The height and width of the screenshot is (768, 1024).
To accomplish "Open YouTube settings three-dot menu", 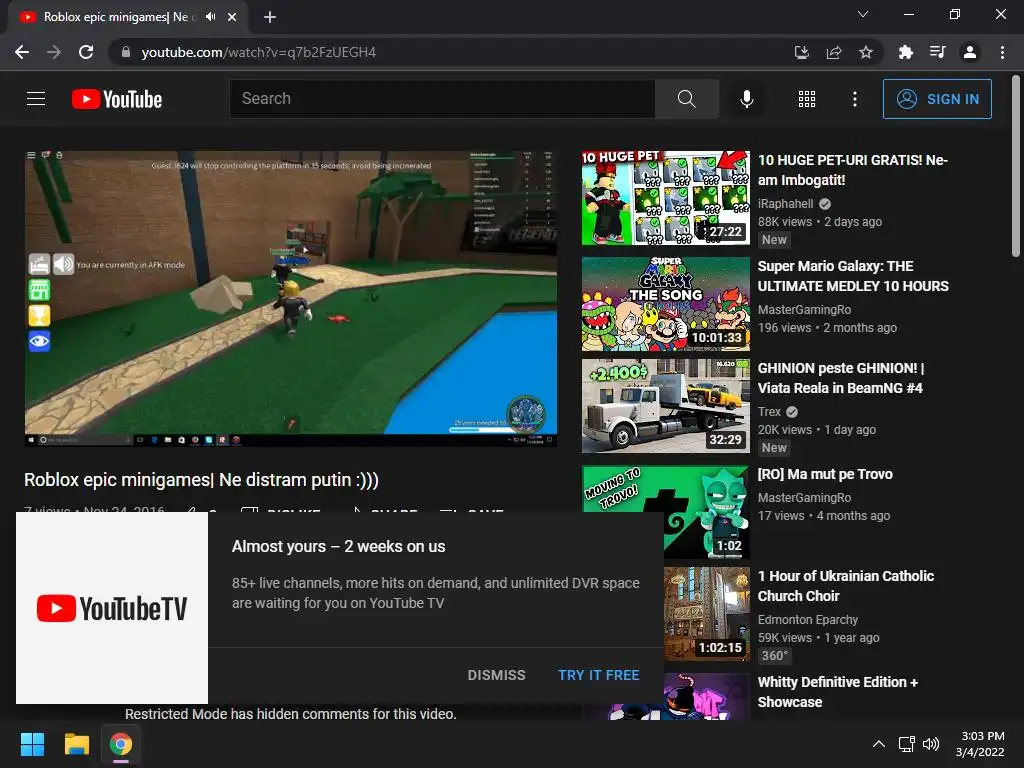I will point(854,99).
